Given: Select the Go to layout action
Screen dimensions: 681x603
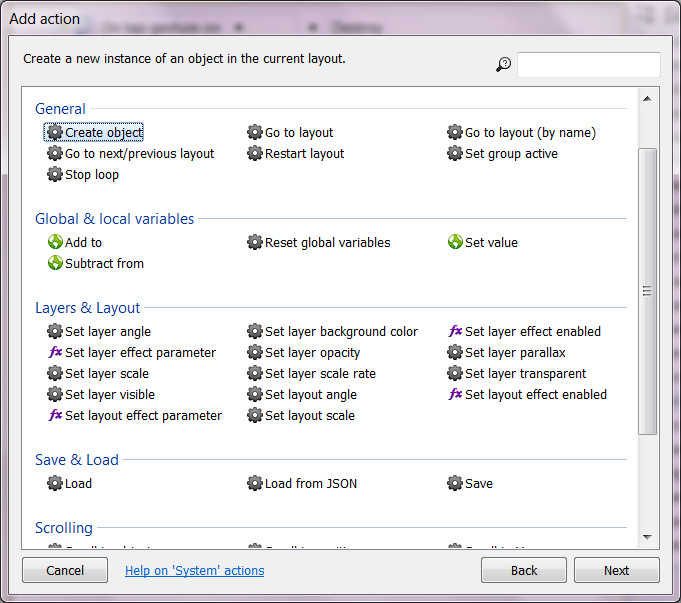Looking at the screenshot, I should click(298, 133).
